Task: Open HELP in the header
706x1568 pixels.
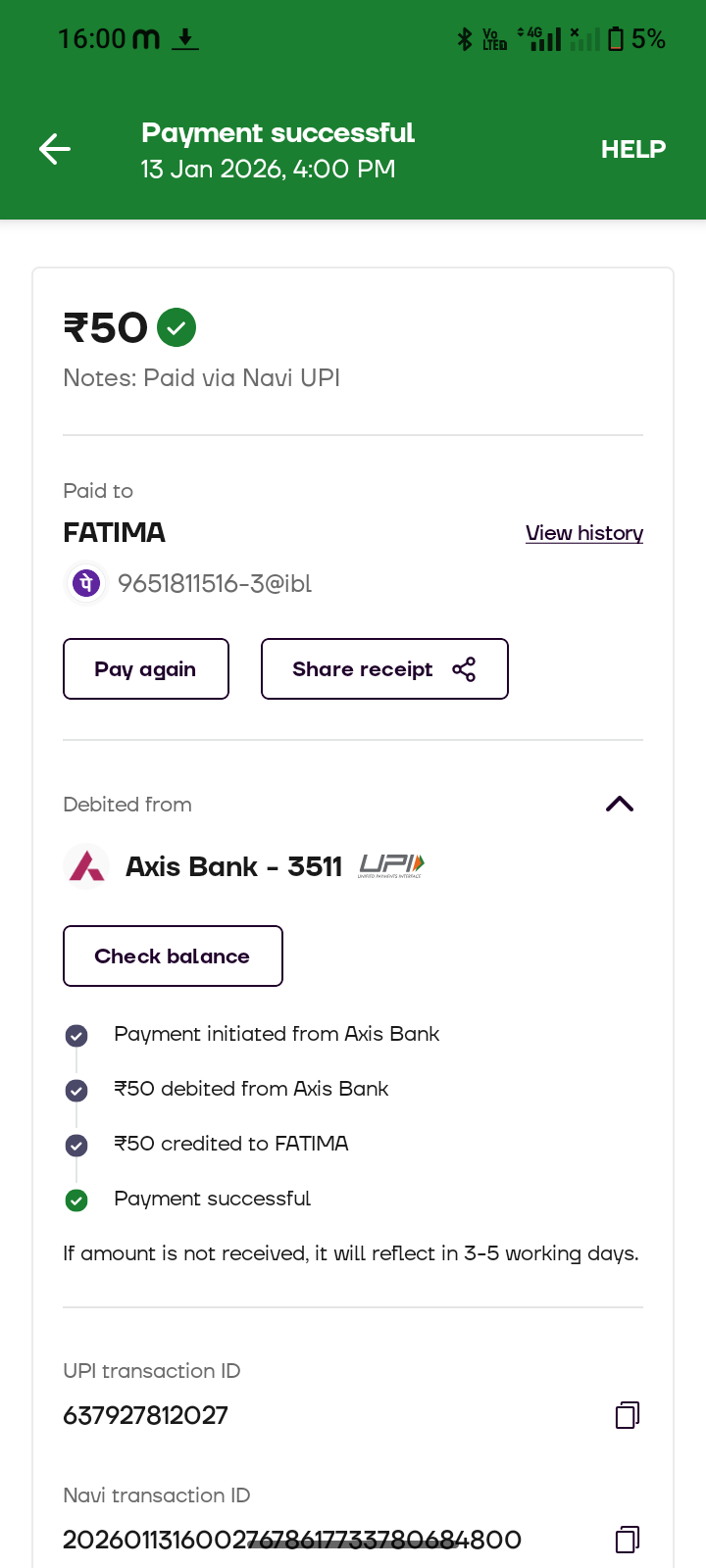Action: [x=632, y=149]
